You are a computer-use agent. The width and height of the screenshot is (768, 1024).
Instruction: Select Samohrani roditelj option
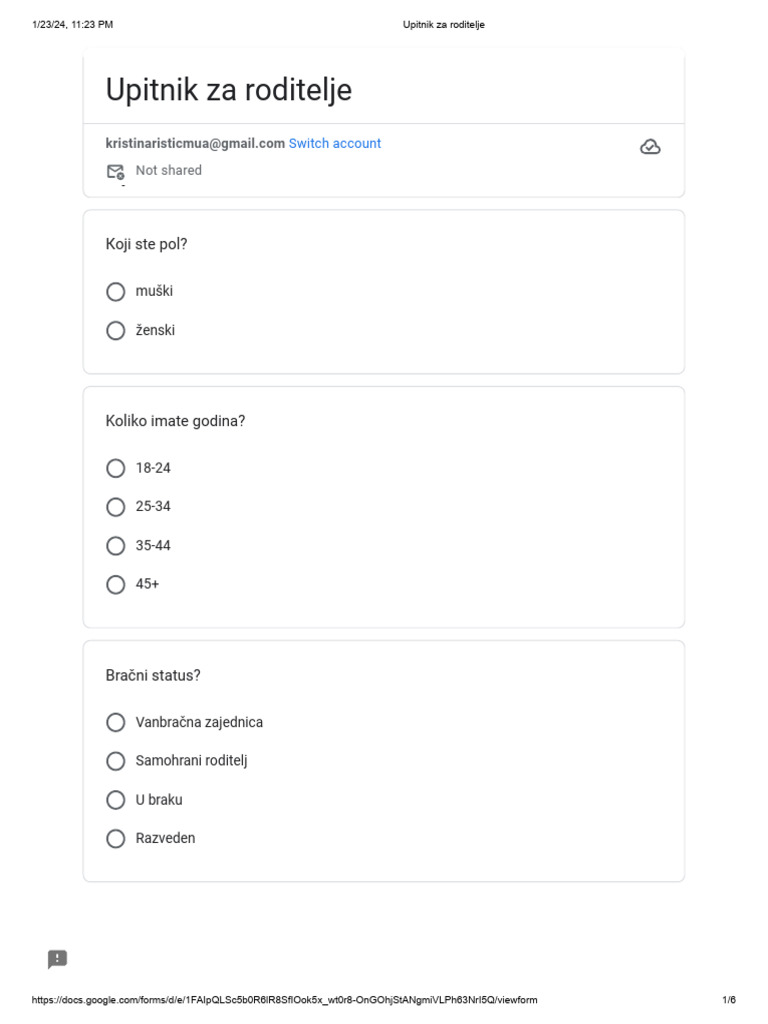(x=116, y=761)
